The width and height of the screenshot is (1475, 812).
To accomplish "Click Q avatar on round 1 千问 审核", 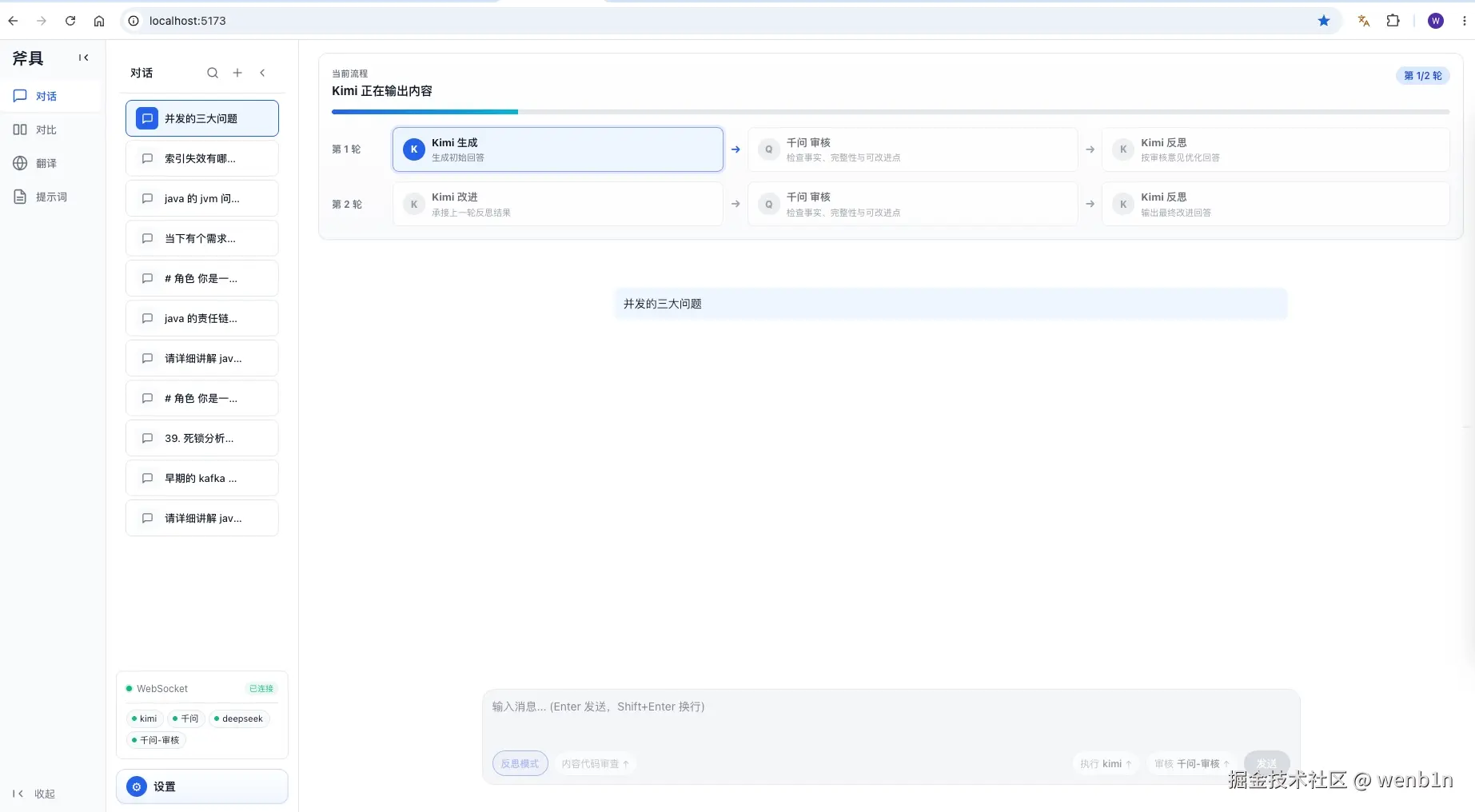I will (x=769, y=149).
